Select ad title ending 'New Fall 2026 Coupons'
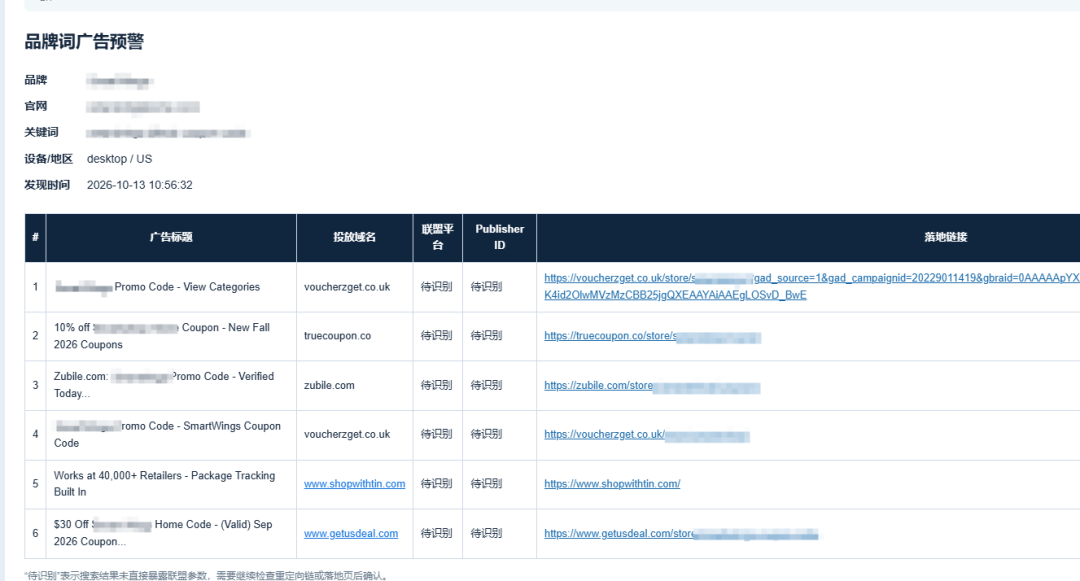Screen dimensions: 1080x581 click(162, 336)
